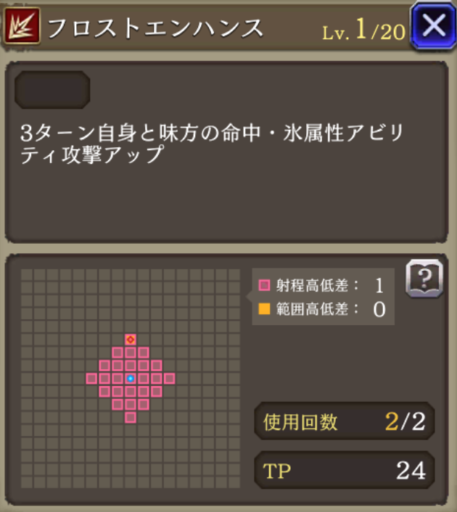
Task: Click the empty dark tag box above the description
Action: pos(52,90)
